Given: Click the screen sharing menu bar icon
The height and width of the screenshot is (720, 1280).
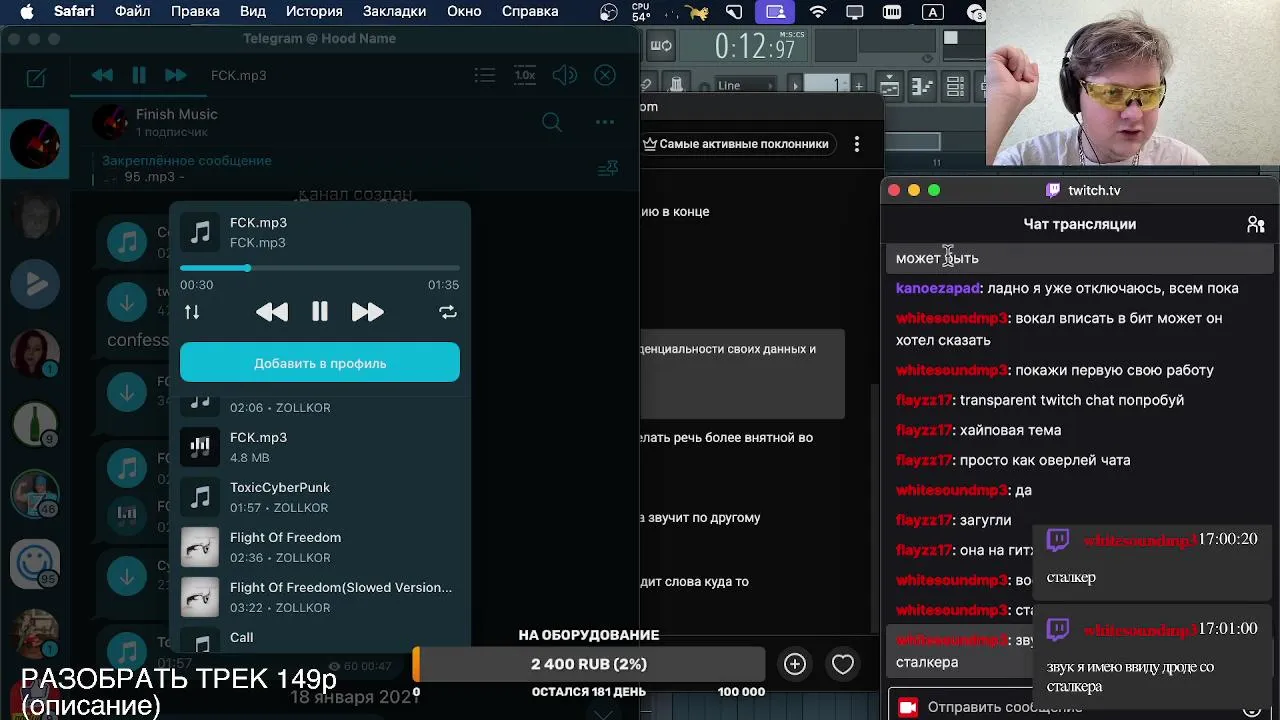Looking at the screenshot, I should 775,12.
